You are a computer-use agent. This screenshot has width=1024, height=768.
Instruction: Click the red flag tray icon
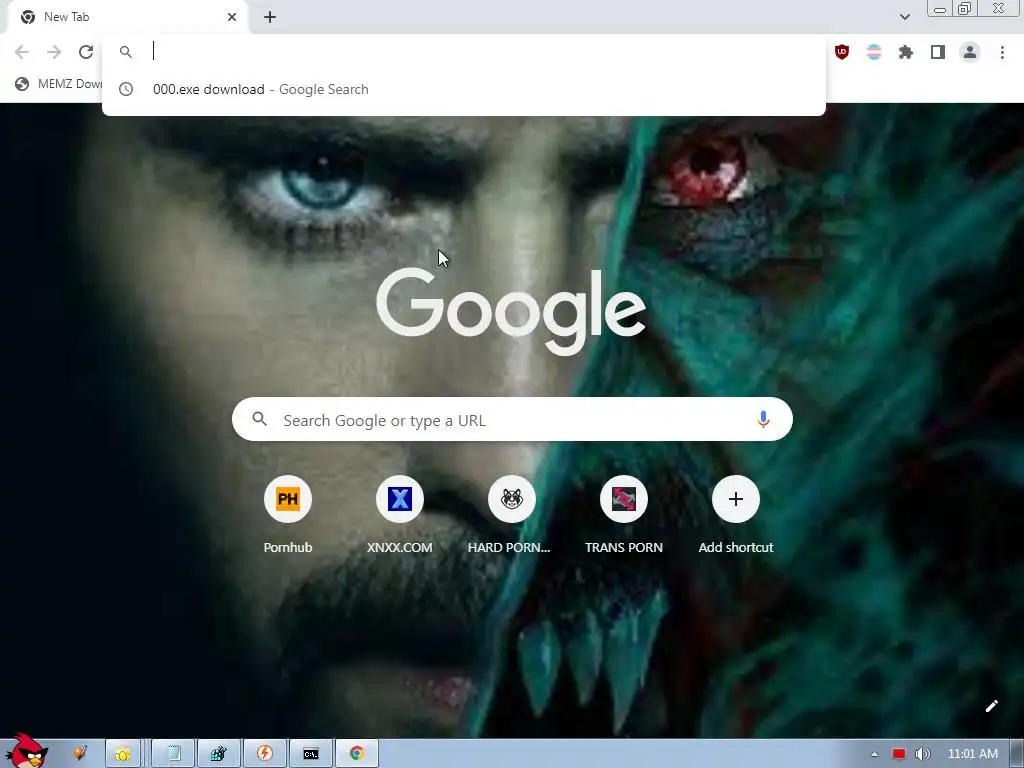tap(899, 754)
